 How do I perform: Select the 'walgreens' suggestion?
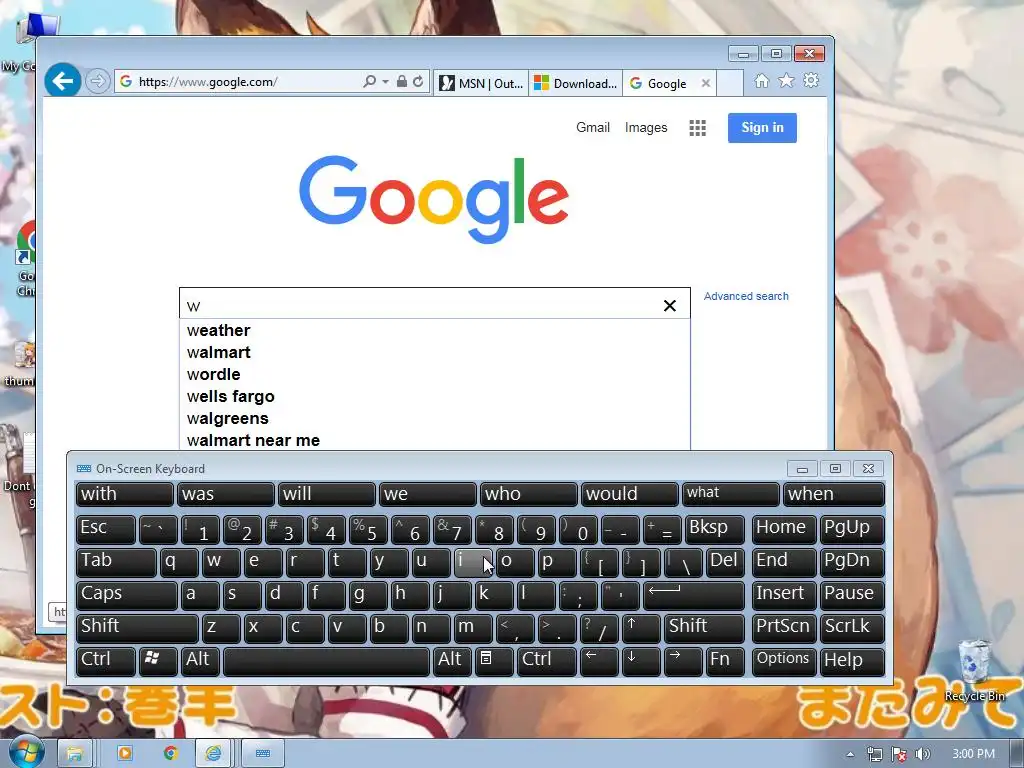coord(434,419)
